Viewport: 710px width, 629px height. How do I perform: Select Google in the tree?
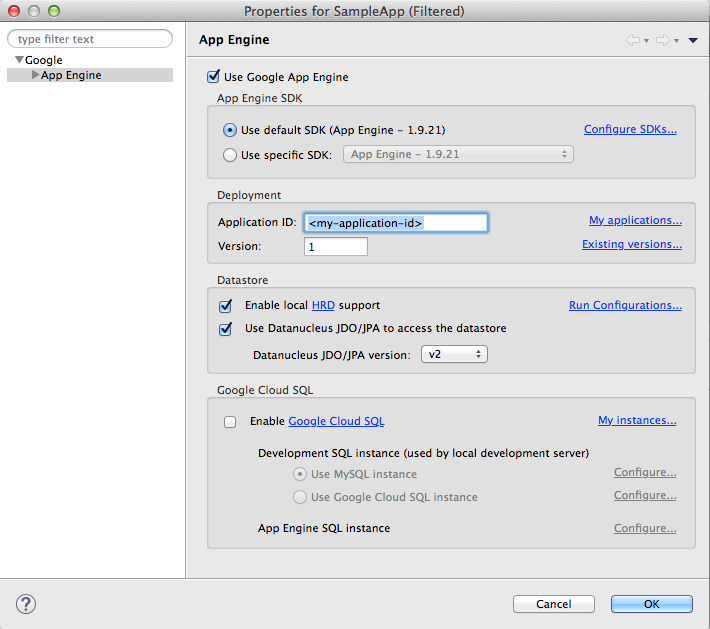click(43, 60)
